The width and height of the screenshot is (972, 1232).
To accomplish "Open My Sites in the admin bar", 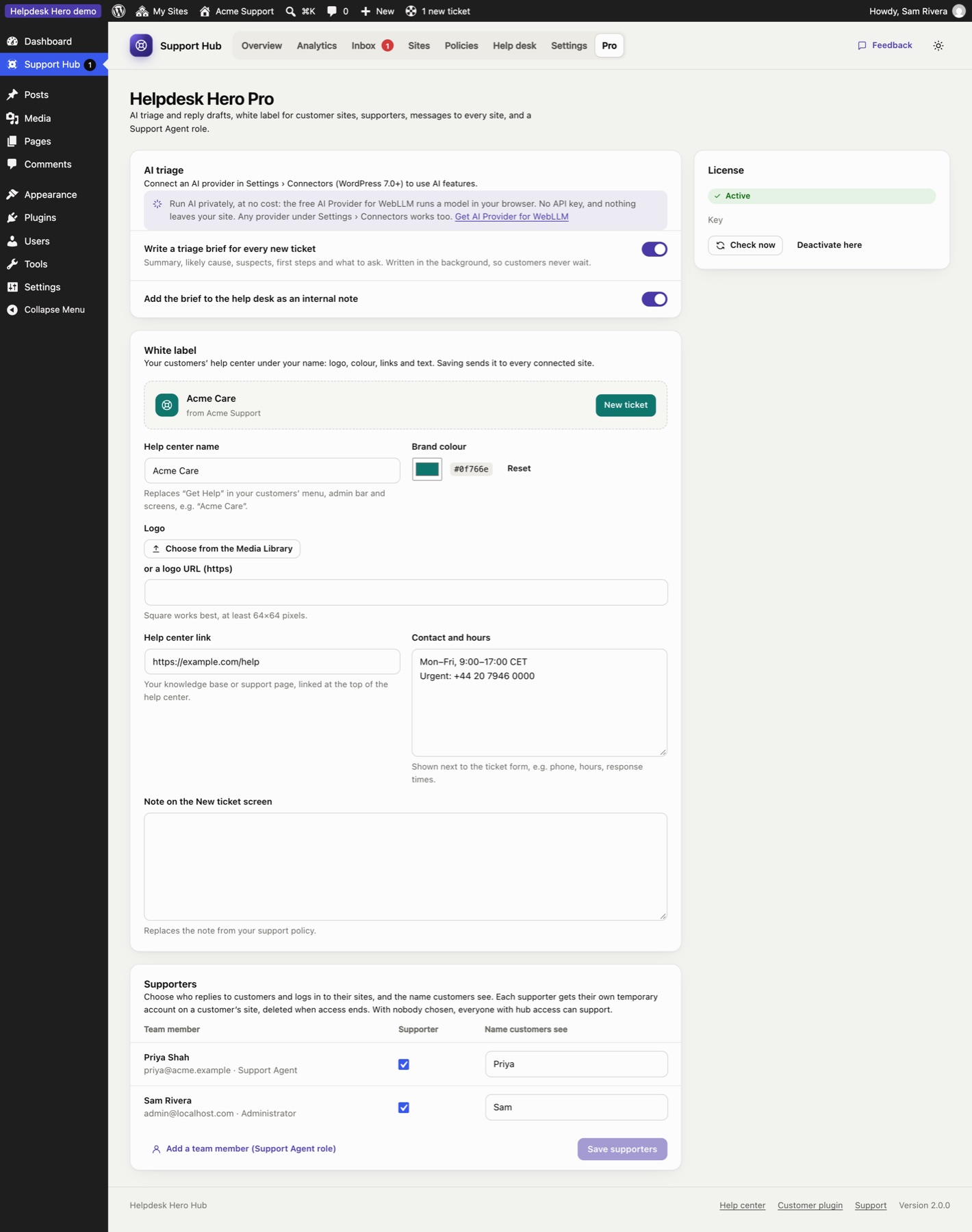I will click(x=162, y=11).
